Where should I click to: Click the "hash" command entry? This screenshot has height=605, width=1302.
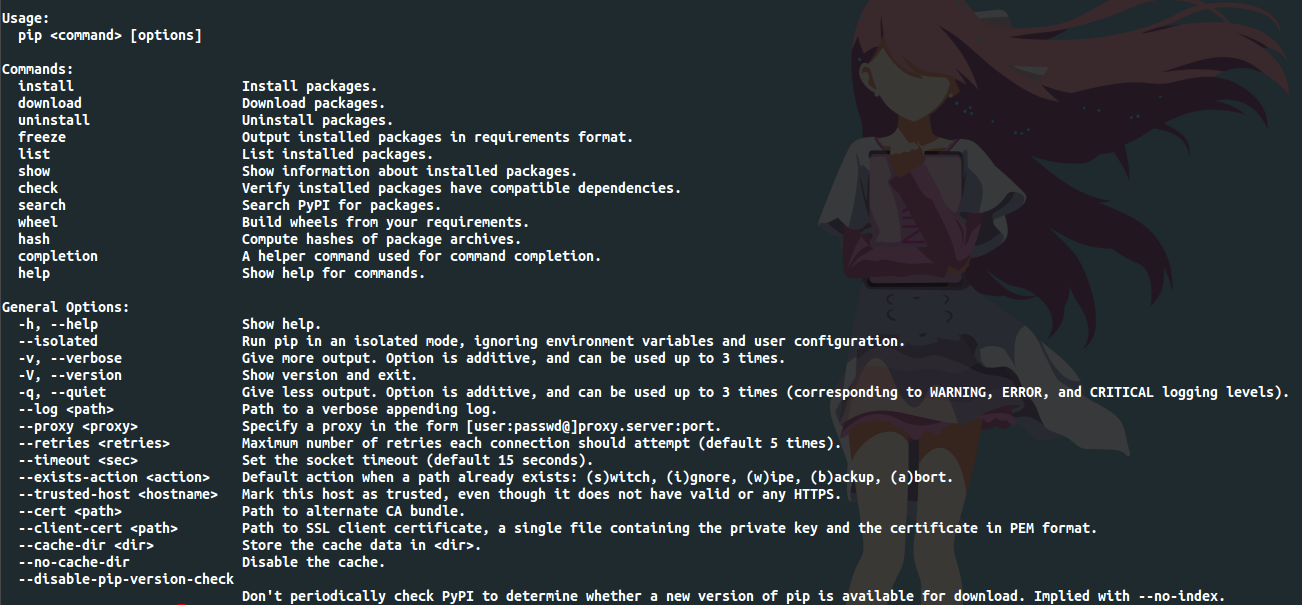pos(34,239)
